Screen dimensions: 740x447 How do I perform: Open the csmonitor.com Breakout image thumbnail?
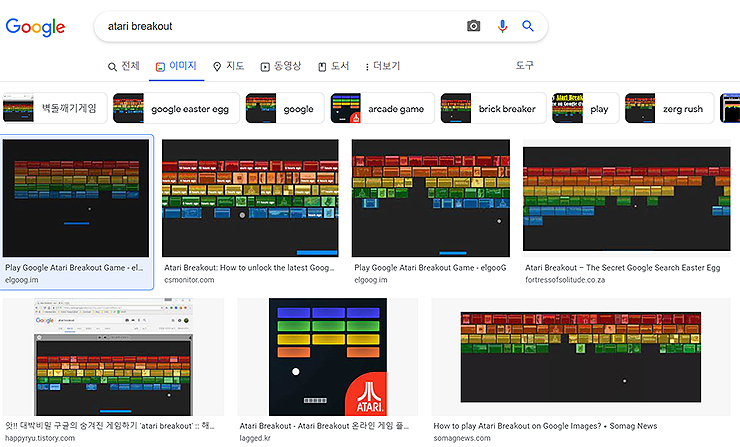[250, 198]
